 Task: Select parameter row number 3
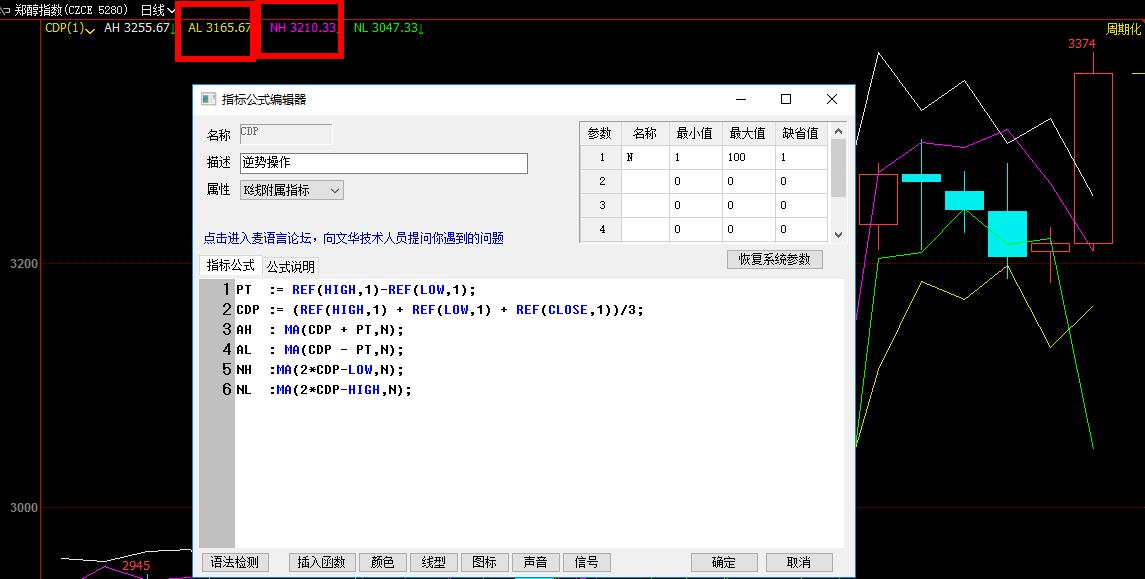pyautogui.click(x=602, y=205)
